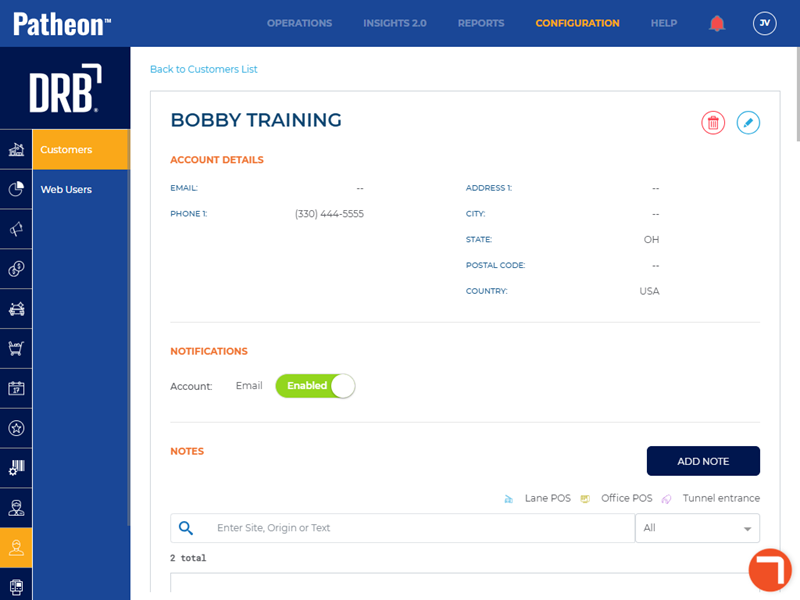Click the State value OH

coord(651,240)
